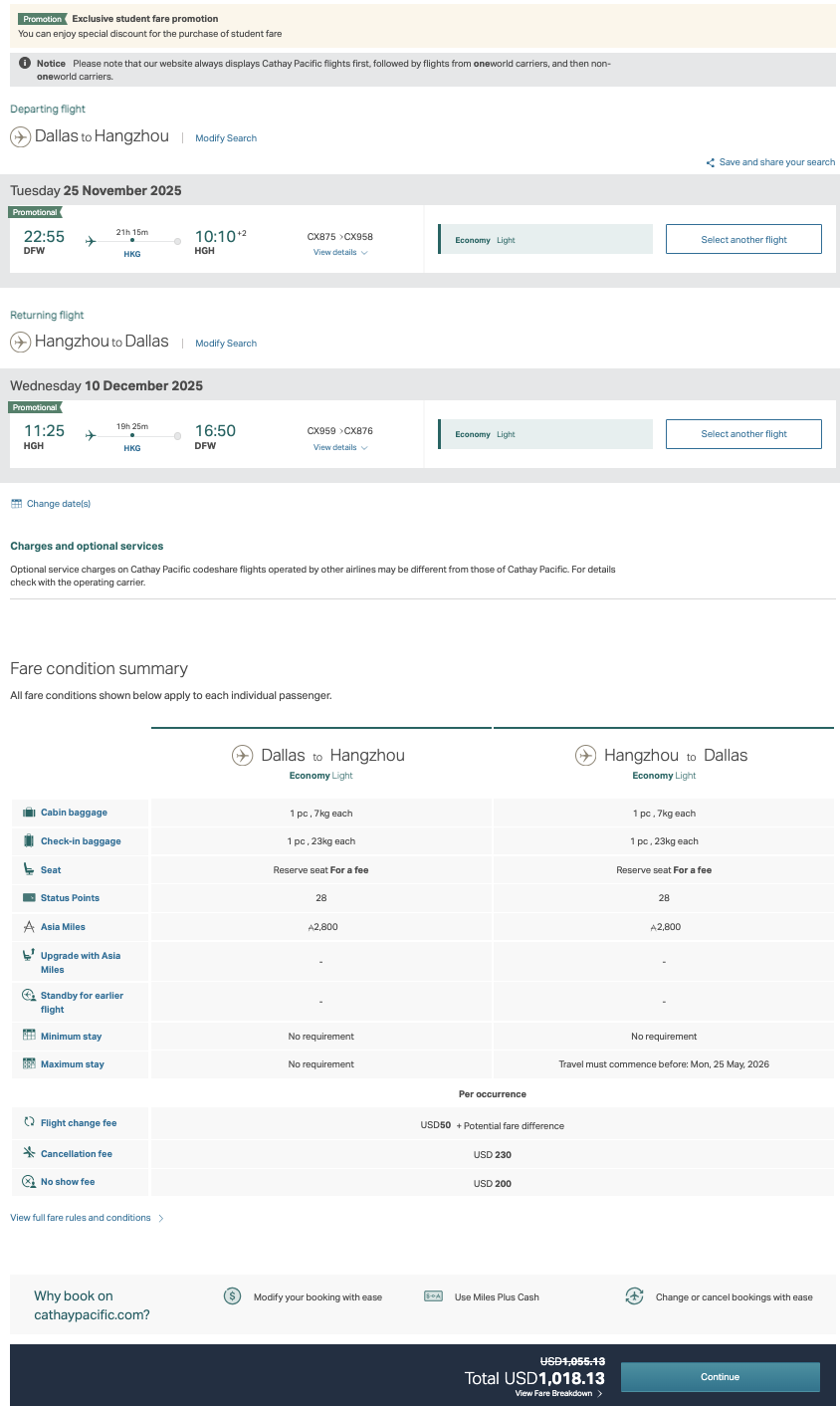Select another flight for Dallas to Hangzhou
Image resolution: width=840 pixels, height=1406 pixels.
(x=743, y=240)
